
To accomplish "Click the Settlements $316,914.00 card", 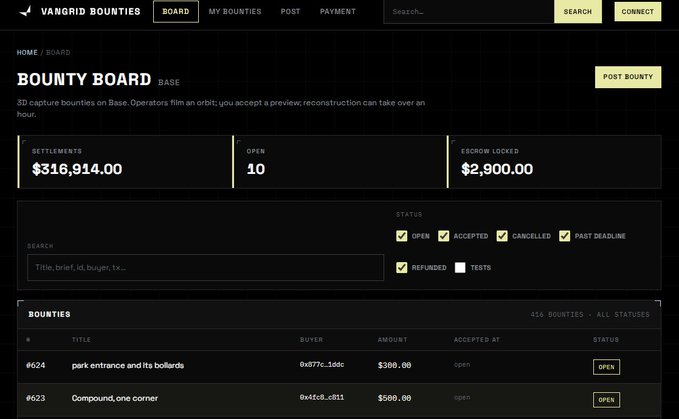I will tap(125, 162).
